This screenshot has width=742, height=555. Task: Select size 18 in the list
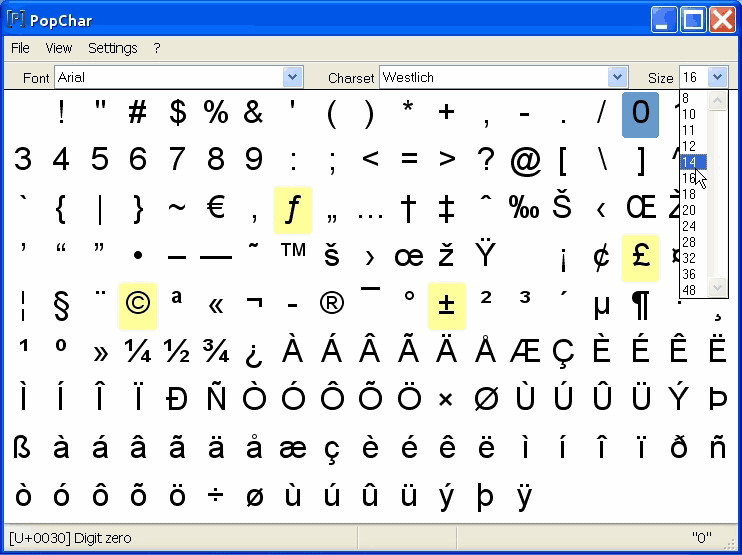coord(694,194)
